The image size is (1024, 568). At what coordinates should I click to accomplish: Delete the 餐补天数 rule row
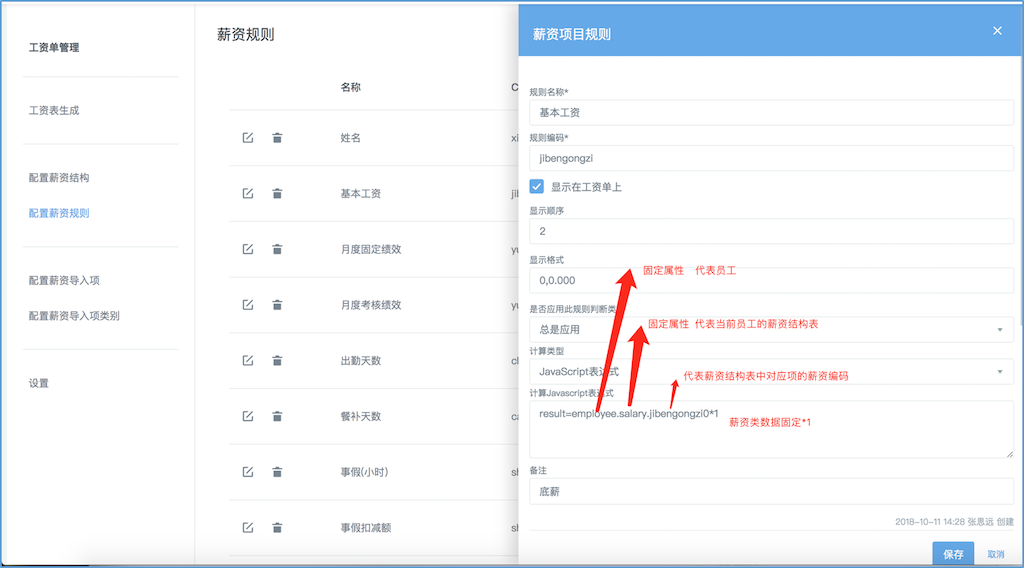(277, 416)
